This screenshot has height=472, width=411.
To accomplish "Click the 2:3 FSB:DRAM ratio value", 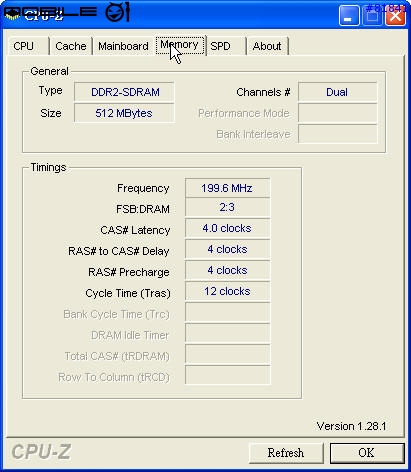I will tap(227, 208).
